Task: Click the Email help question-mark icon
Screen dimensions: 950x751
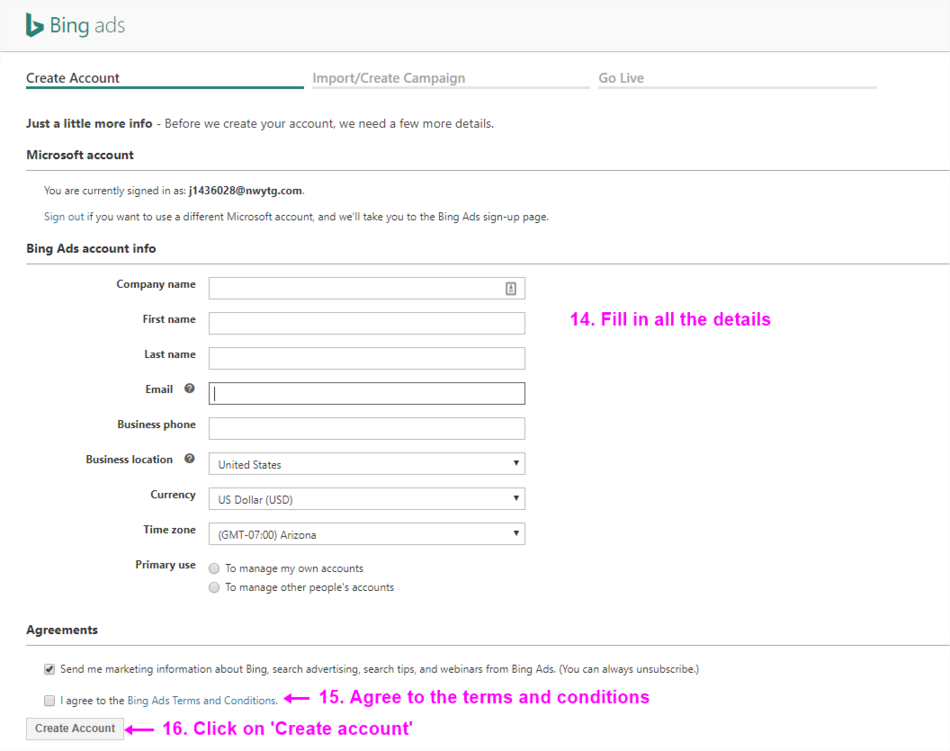Action: pyautogui.click(x=189, y=389)
